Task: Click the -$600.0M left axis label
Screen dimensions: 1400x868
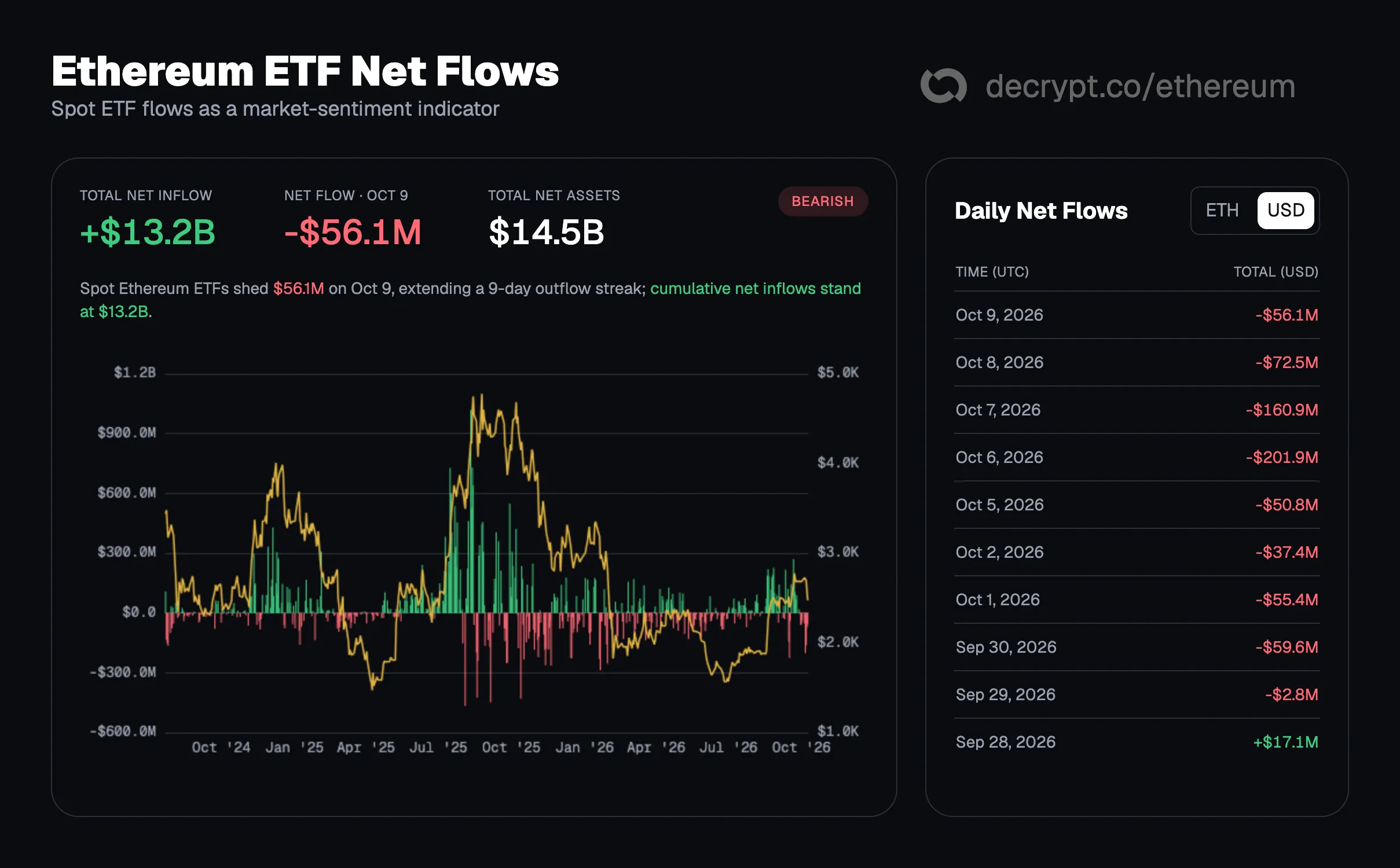Action: coord(123,731)
